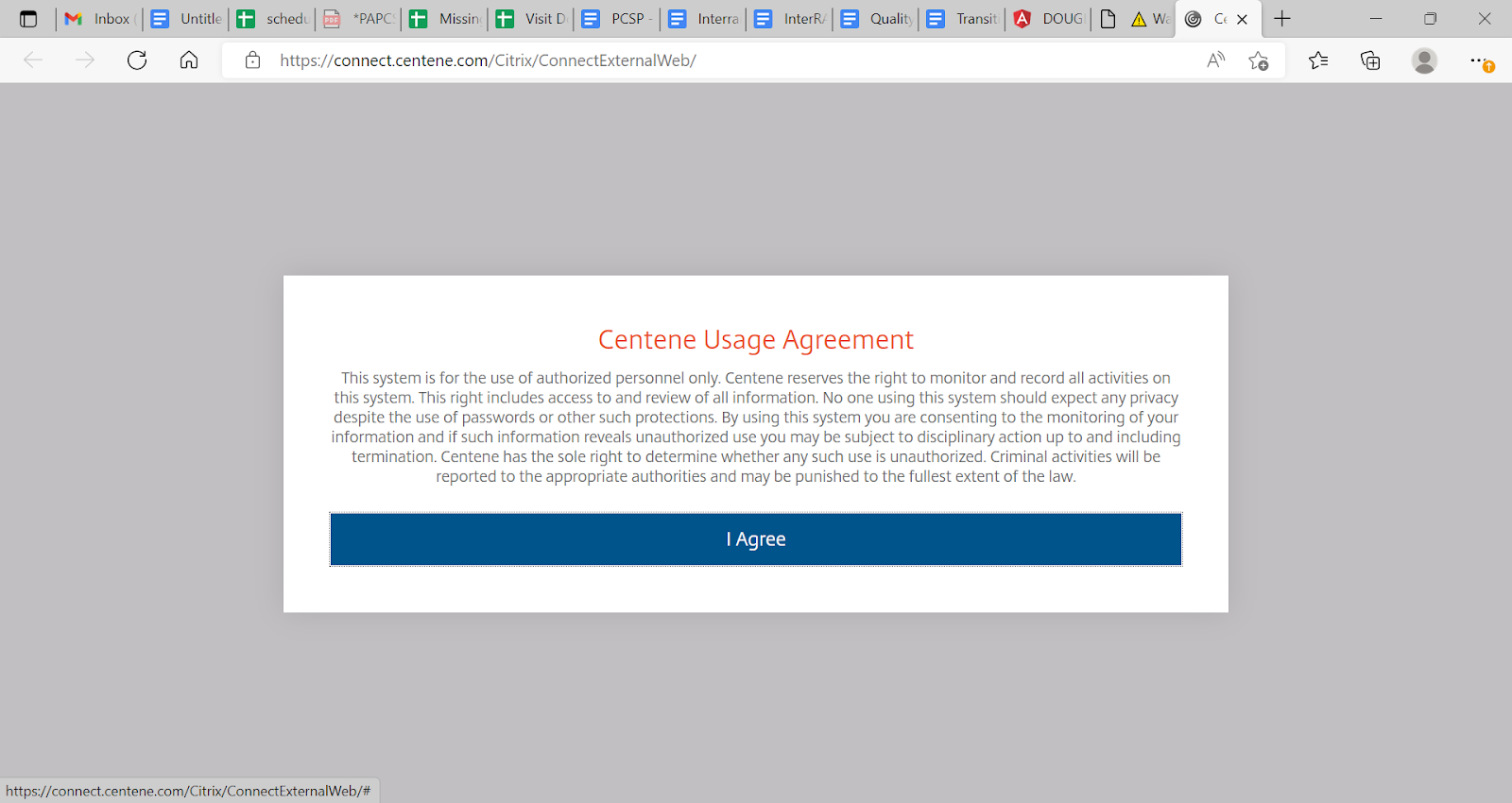Minimize the browser window
The height and width of the screenshot is (803, 1512).
[x=1376, y=19]
